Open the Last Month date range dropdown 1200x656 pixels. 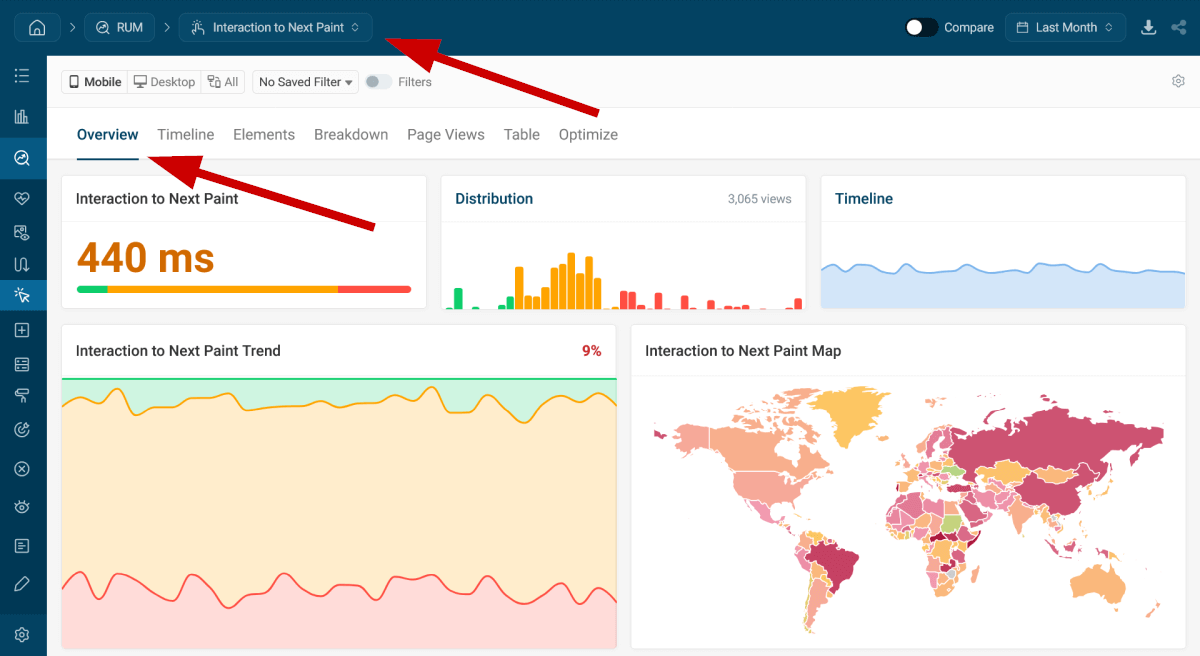1065,27
